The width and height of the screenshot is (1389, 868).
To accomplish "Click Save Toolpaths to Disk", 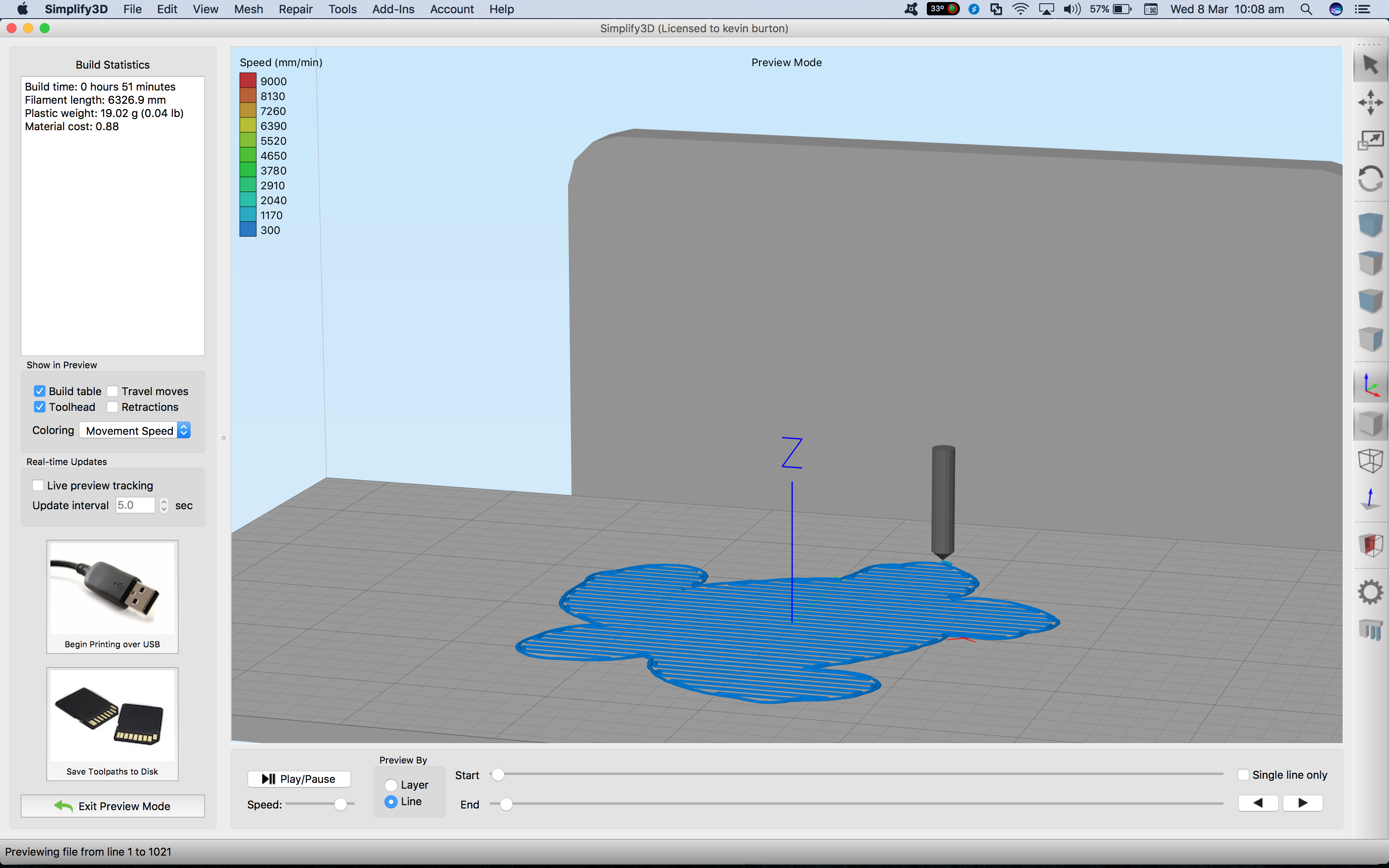I will point(112,724).
